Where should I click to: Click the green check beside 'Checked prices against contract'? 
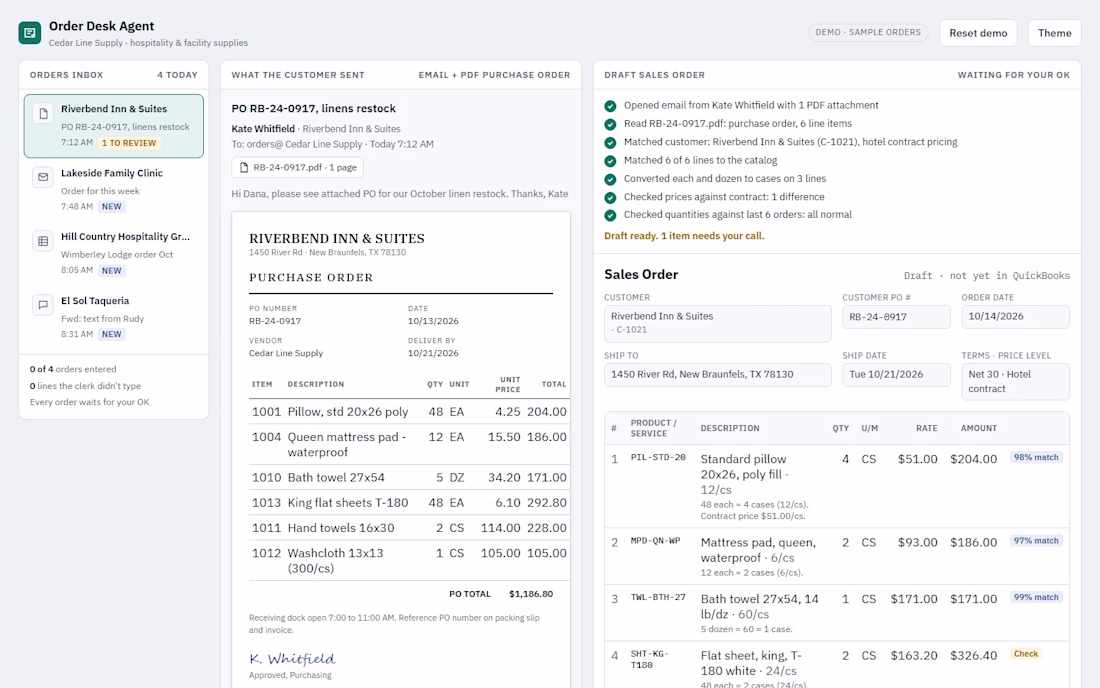(x=610, y=197)
